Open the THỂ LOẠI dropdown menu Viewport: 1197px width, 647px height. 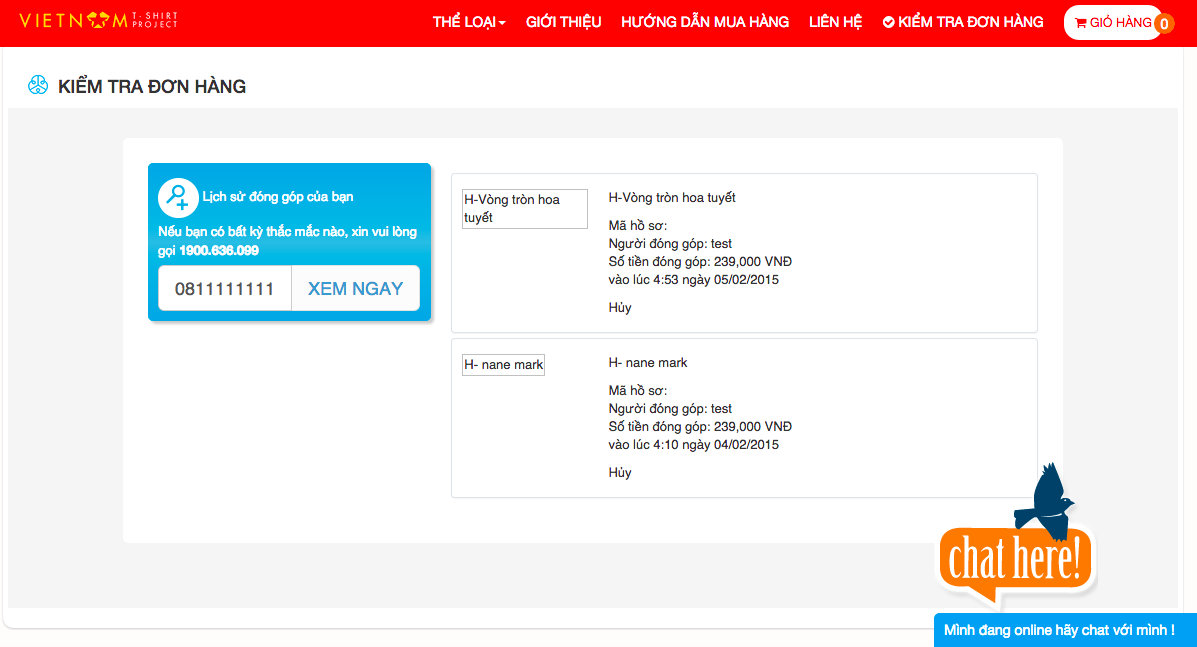pos(468,22)
